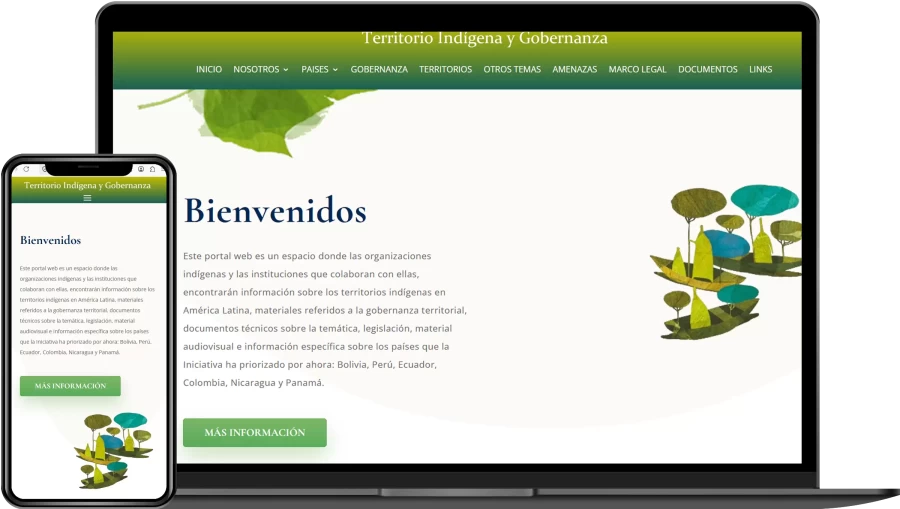This screenshot has width=900, height=509.
Task: Tap the hamburger menu icon on the phone
Action: tap(87, 198)
